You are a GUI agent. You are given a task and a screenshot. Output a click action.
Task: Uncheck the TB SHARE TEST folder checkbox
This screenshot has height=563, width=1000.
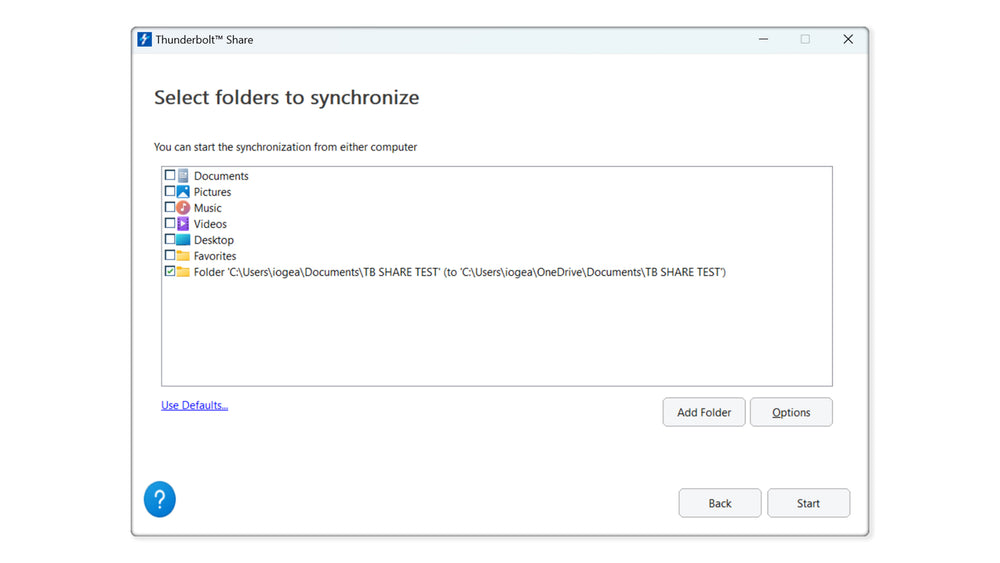(170, 272)
